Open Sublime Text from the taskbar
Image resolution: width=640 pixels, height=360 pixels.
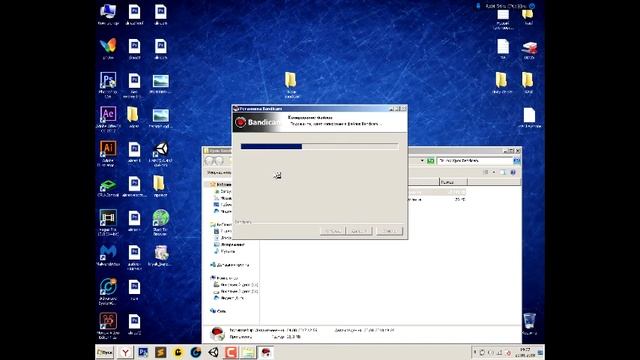tap(160, 352)
